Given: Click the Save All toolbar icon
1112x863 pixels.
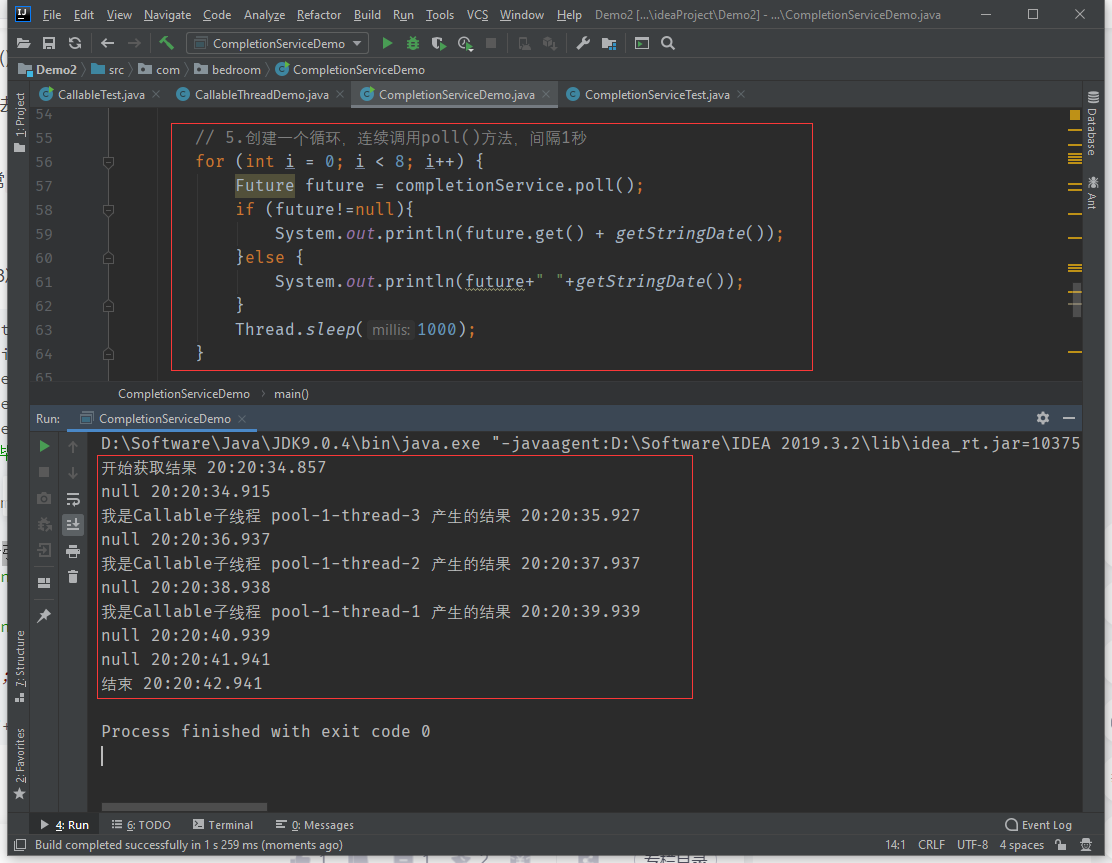Looking at the screenshot, I should [x=49, y=43].
